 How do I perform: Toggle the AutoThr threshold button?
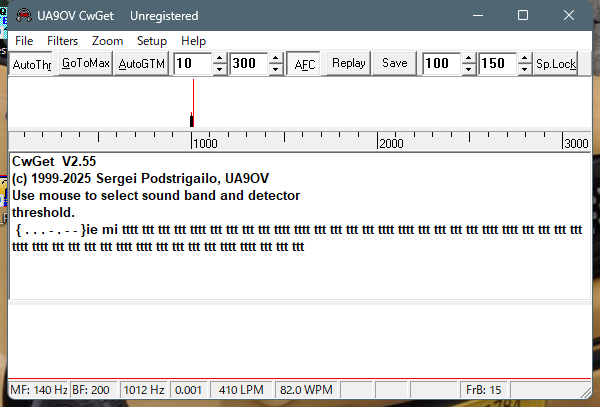31,64
